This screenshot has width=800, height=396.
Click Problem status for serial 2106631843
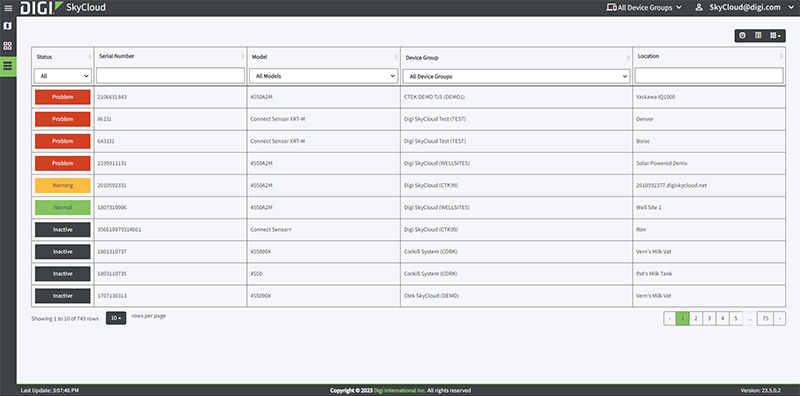tap(63, 97)
